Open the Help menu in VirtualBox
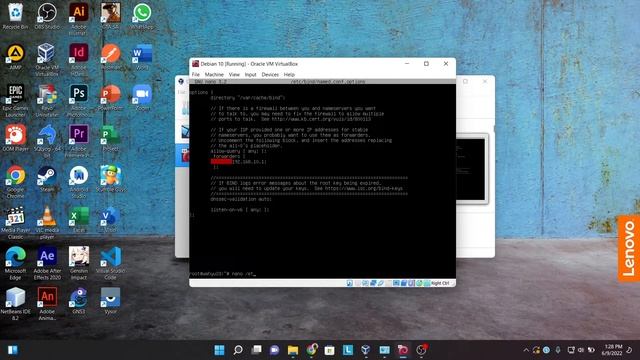Viewport: 640px width, 360px height. 289,75
